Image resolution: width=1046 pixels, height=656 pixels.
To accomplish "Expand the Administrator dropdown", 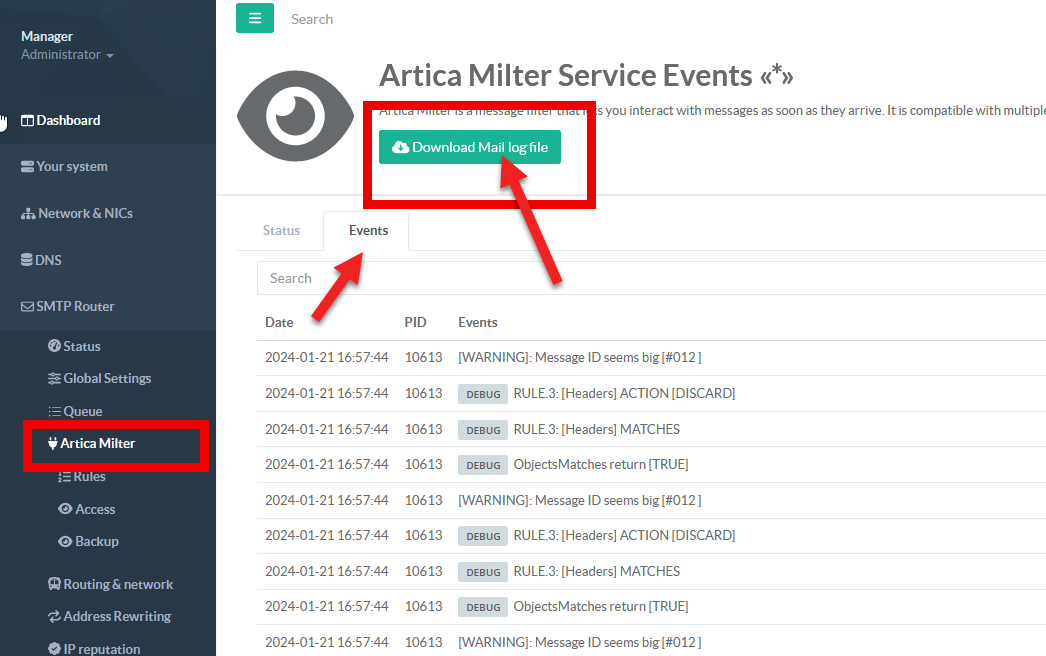I will (x=67, y=55).
